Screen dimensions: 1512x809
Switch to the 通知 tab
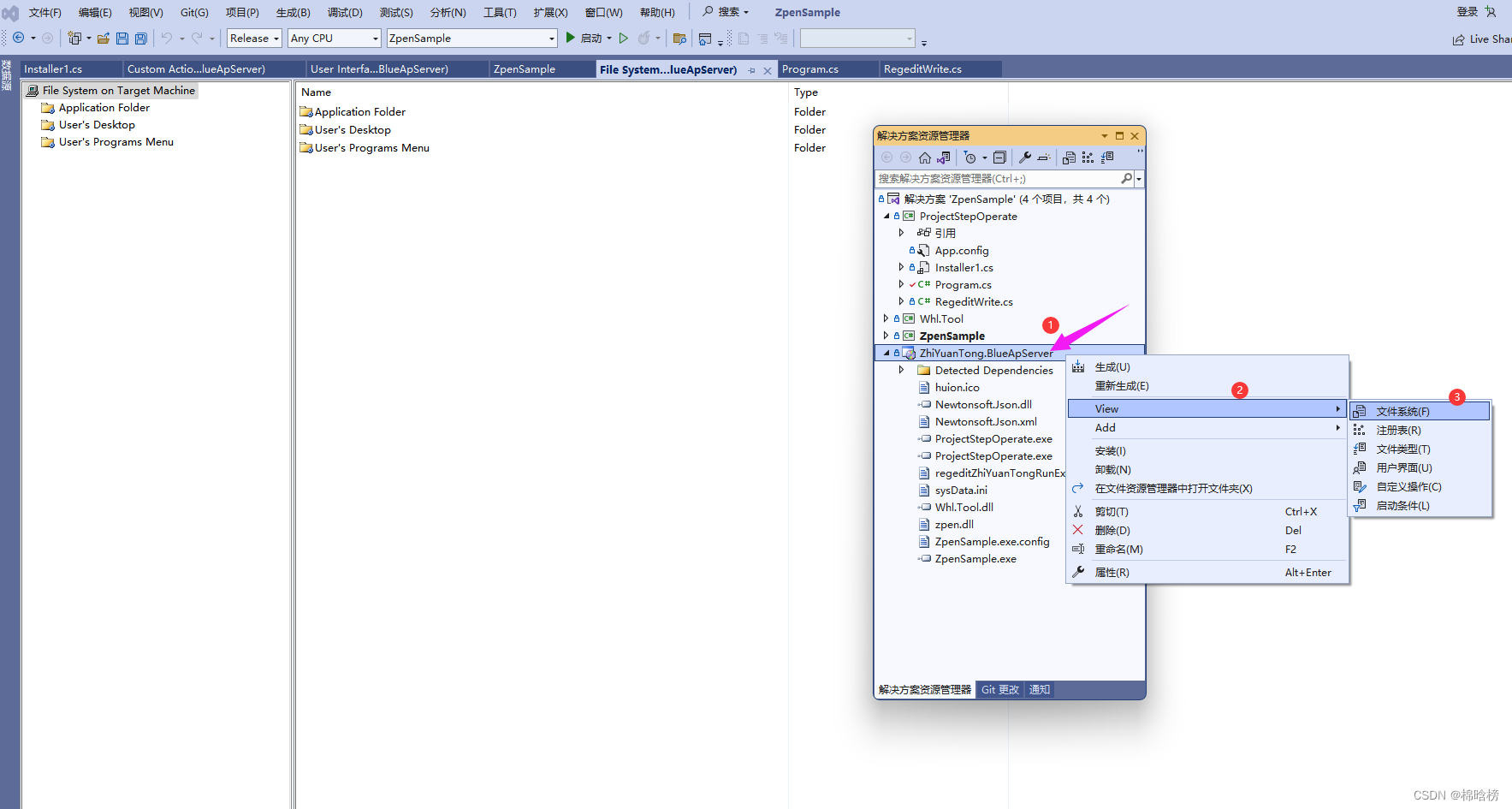pyautogui.click(x=1040, y=689)
